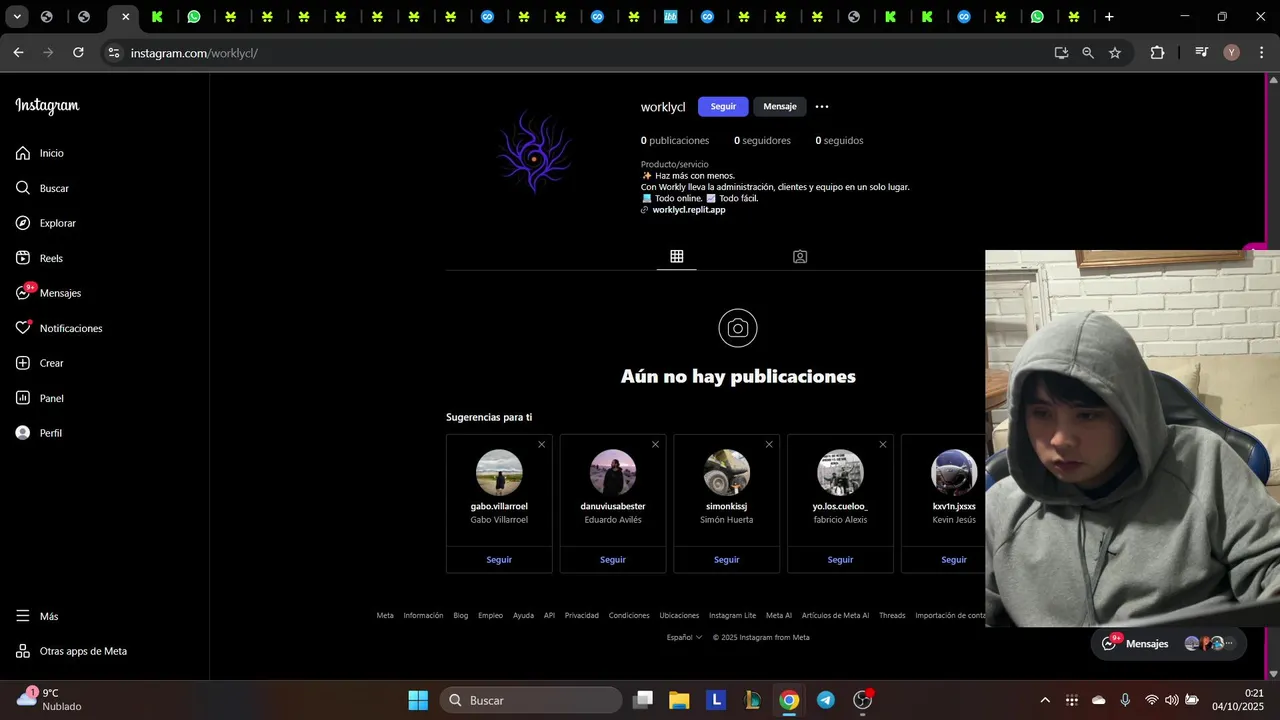Click the worklycl profile picture
This screenshot has width=1280, height=720.
point(535,152)
